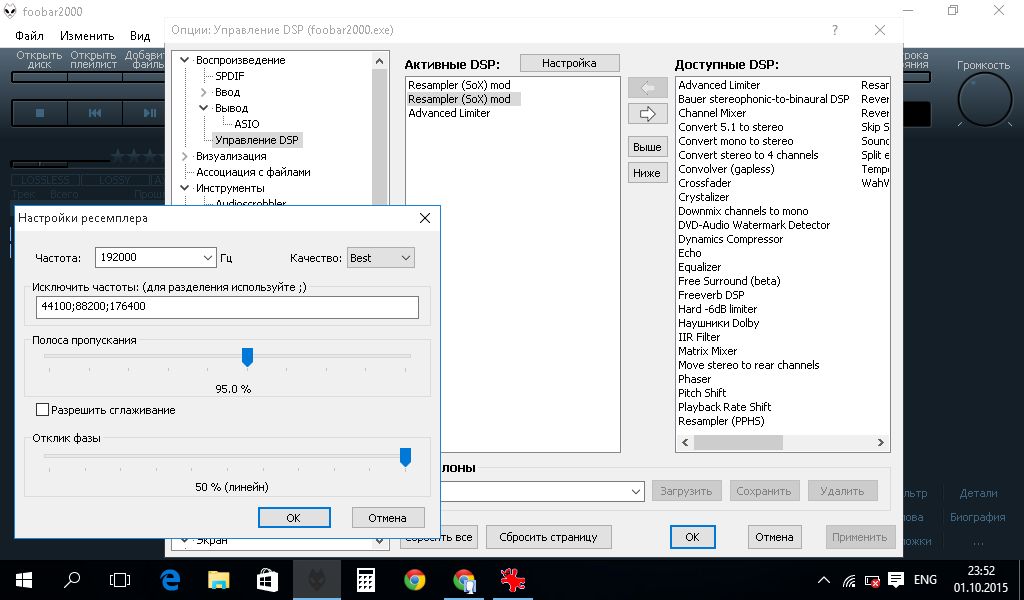This screenshot has height=600, width=1024.
Task: Select Resampler (PPHS) in available DSP
Action: point(721,421)
